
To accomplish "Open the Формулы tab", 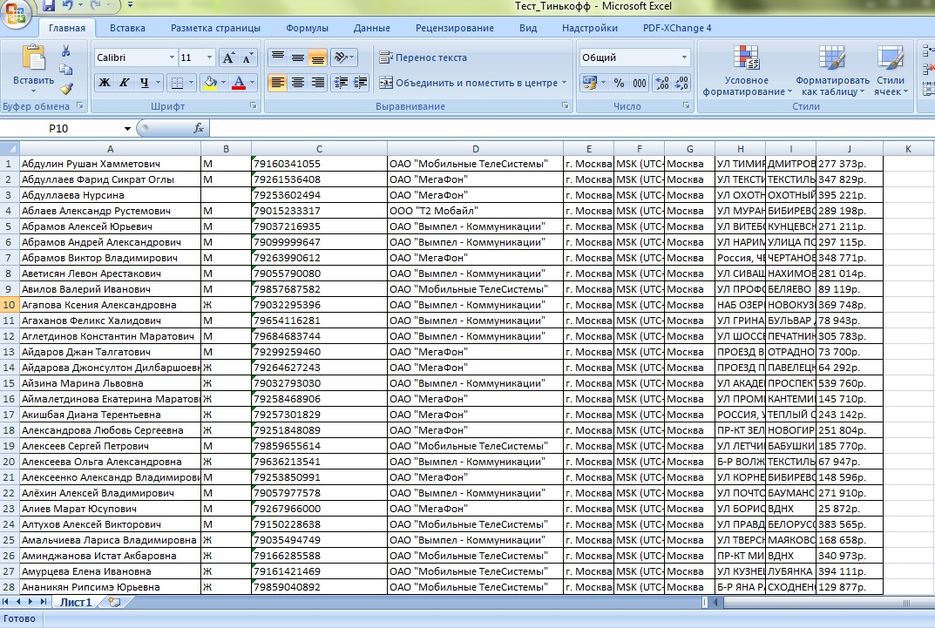I will pyautogui.click(x=306, y=27).
